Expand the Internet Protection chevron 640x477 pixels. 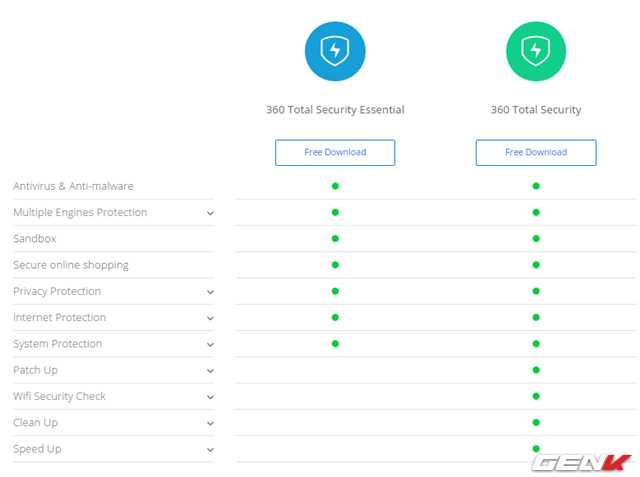(x=210, y=318)
